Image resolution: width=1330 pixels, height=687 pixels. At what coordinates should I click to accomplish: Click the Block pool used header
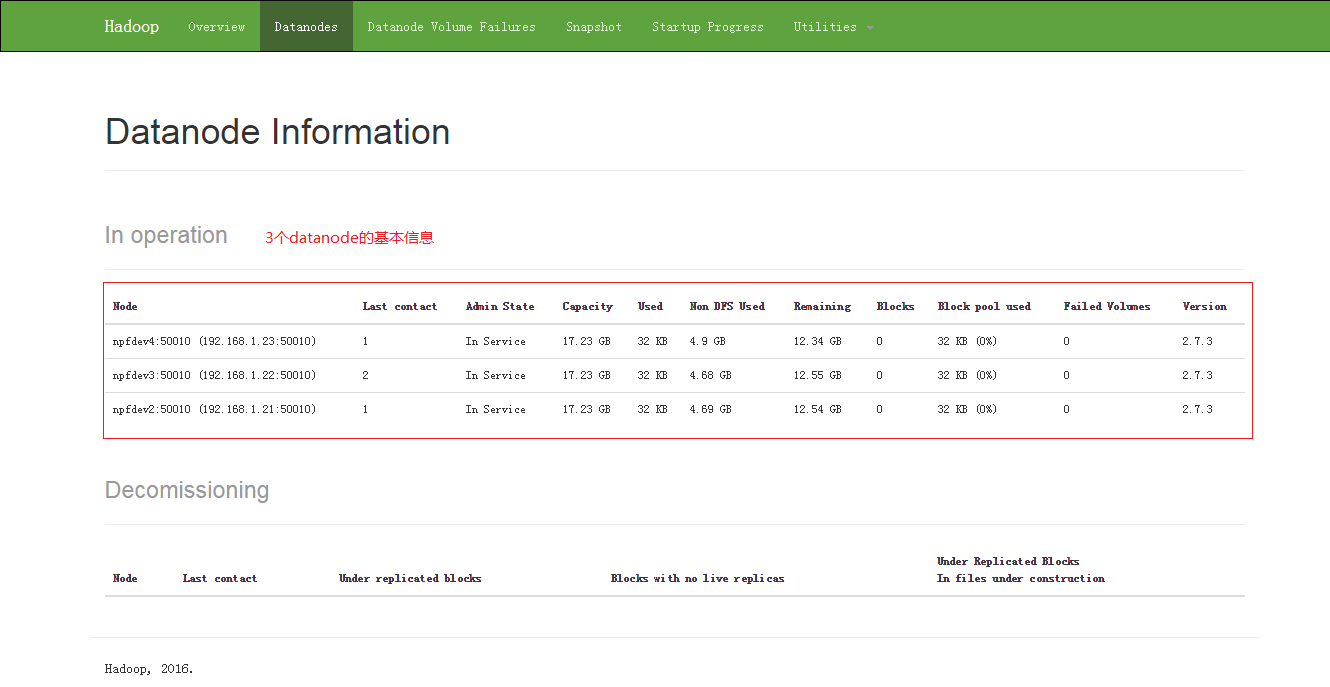[x=984, y=306]
